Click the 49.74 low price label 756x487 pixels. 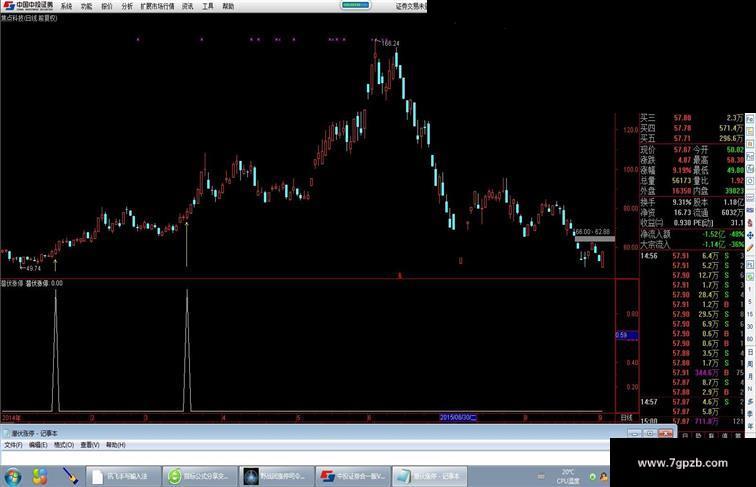33,268
